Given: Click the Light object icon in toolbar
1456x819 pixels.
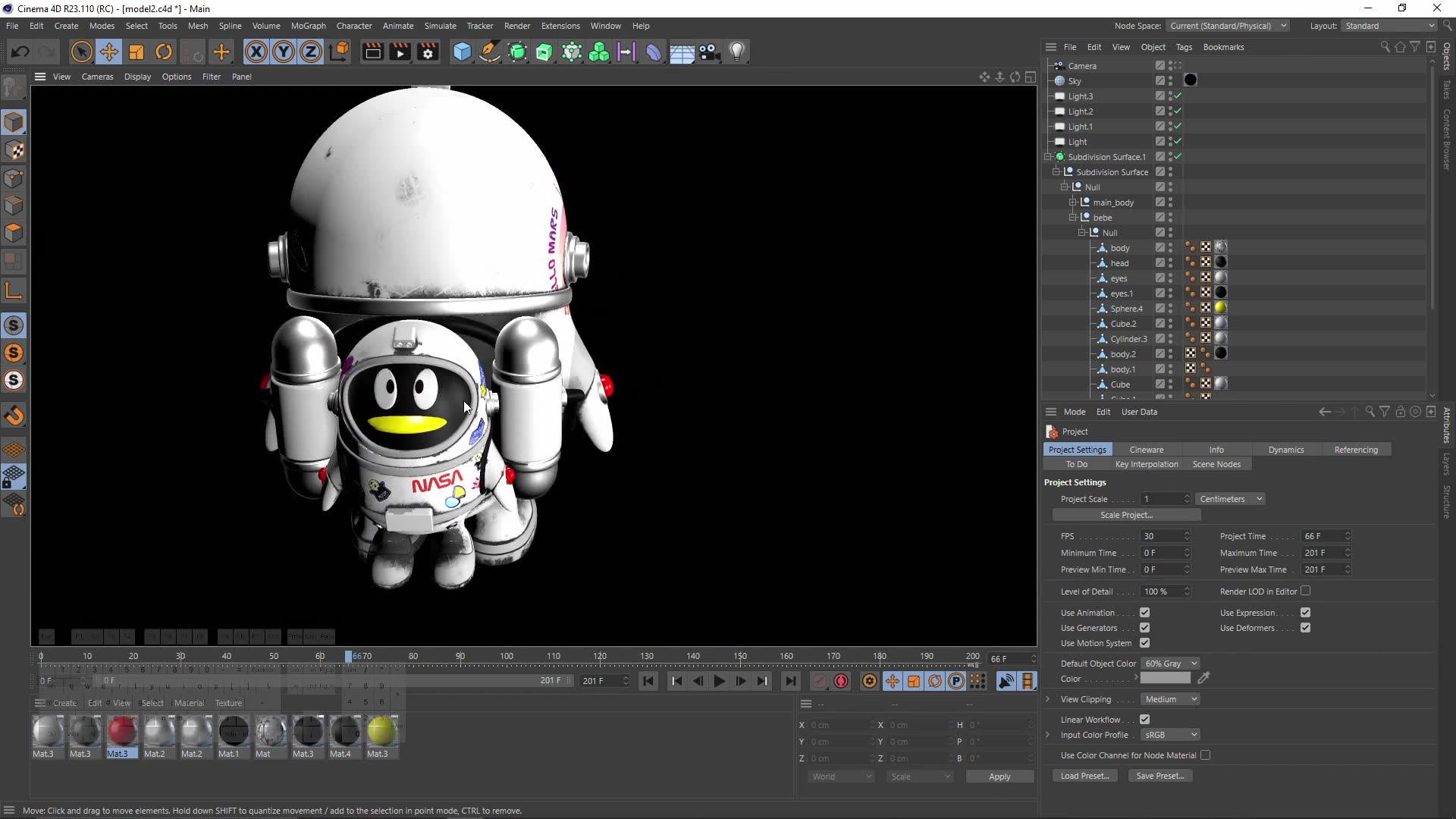Looking at the screenshot, I should pos(737,52).
